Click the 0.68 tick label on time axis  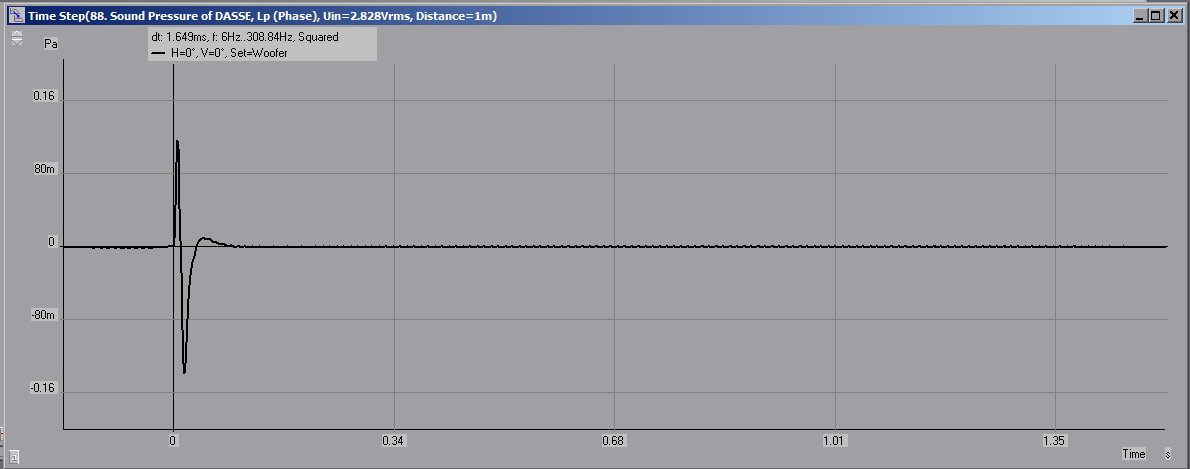[x=613, y=441]
